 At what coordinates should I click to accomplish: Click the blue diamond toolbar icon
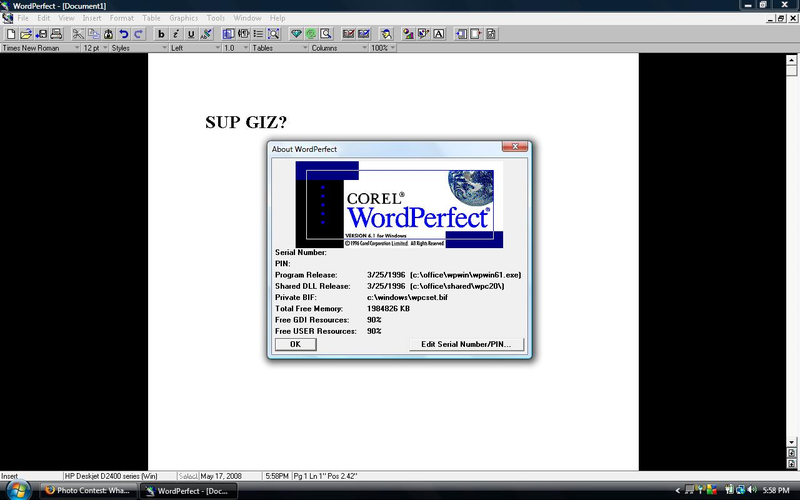[296, 34]
